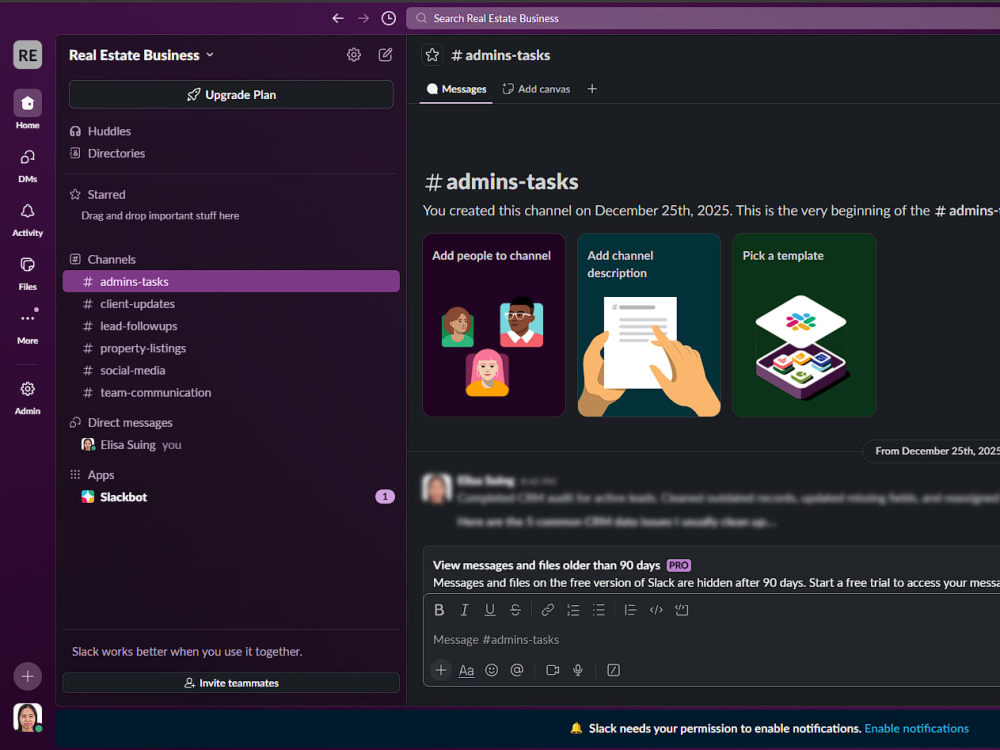
Task: Open the client-updates channel
Action: coord(231,304)
